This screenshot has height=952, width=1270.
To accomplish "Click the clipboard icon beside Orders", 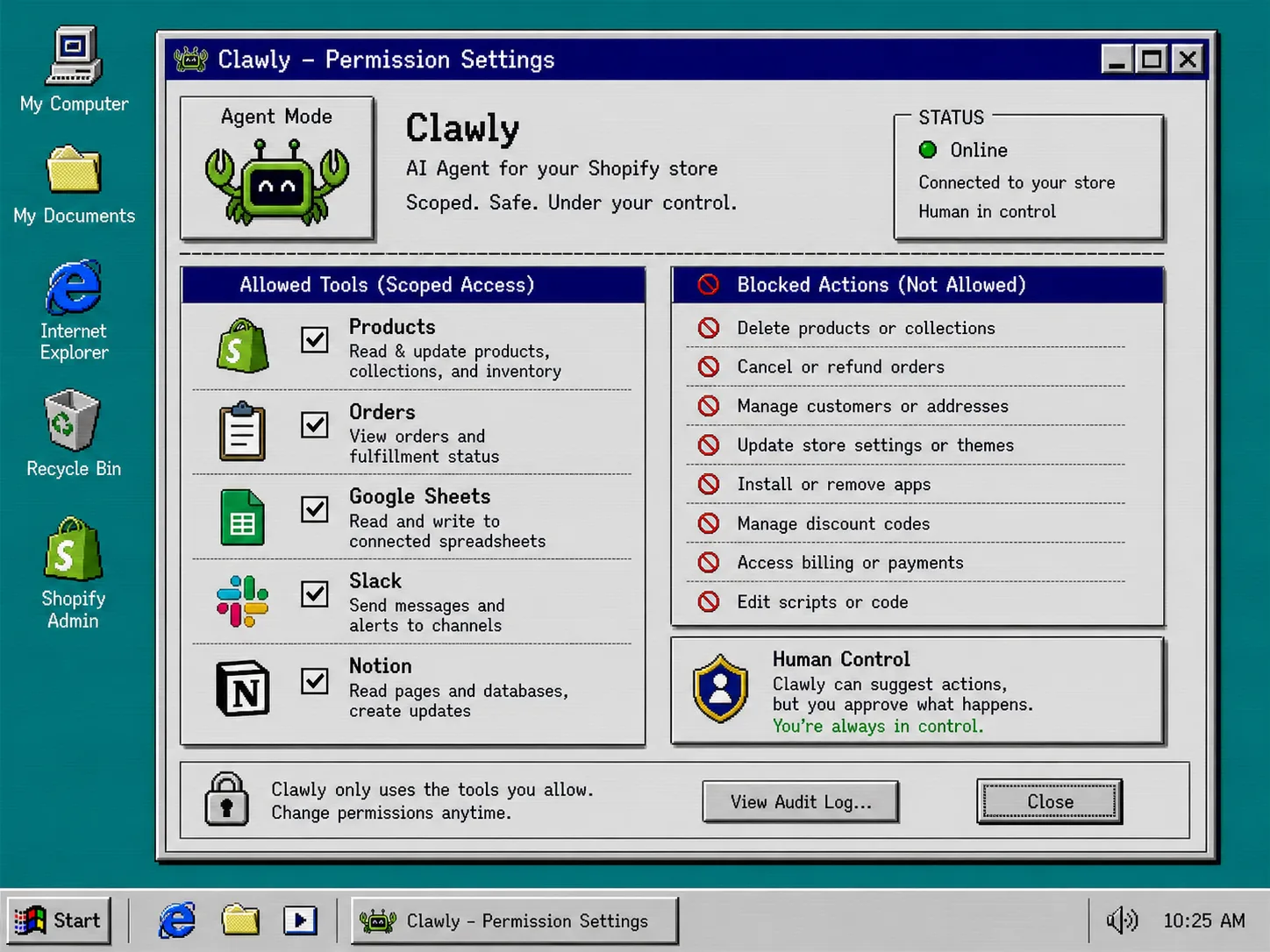I will click(242, 431).
